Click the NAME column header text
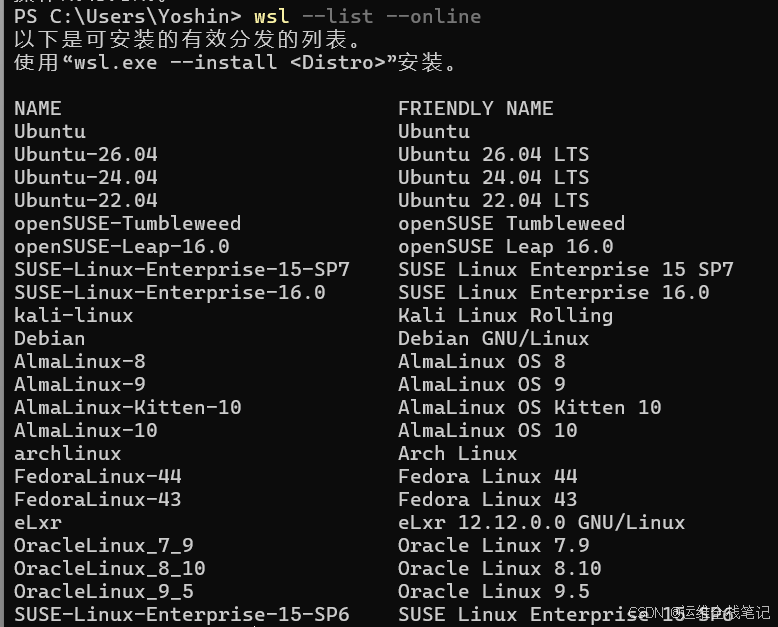Viewport: 778px width, 627px height. 38,108
